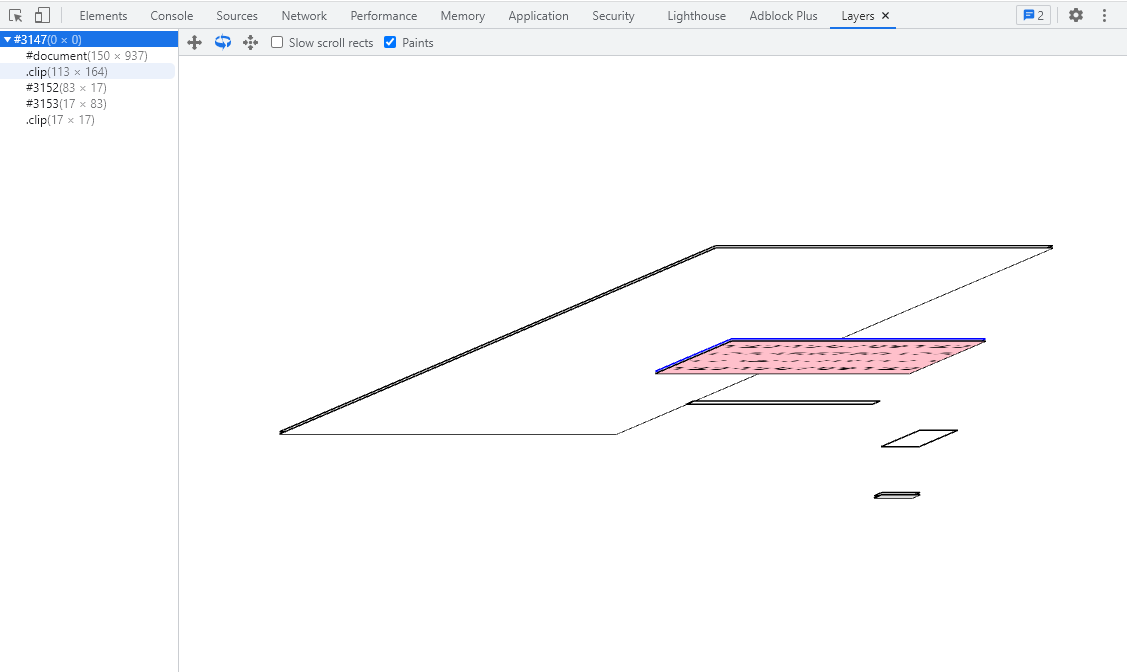Screen dimensions: 1127x672
Task: Open the Sources tab
Action: (237, 16)
